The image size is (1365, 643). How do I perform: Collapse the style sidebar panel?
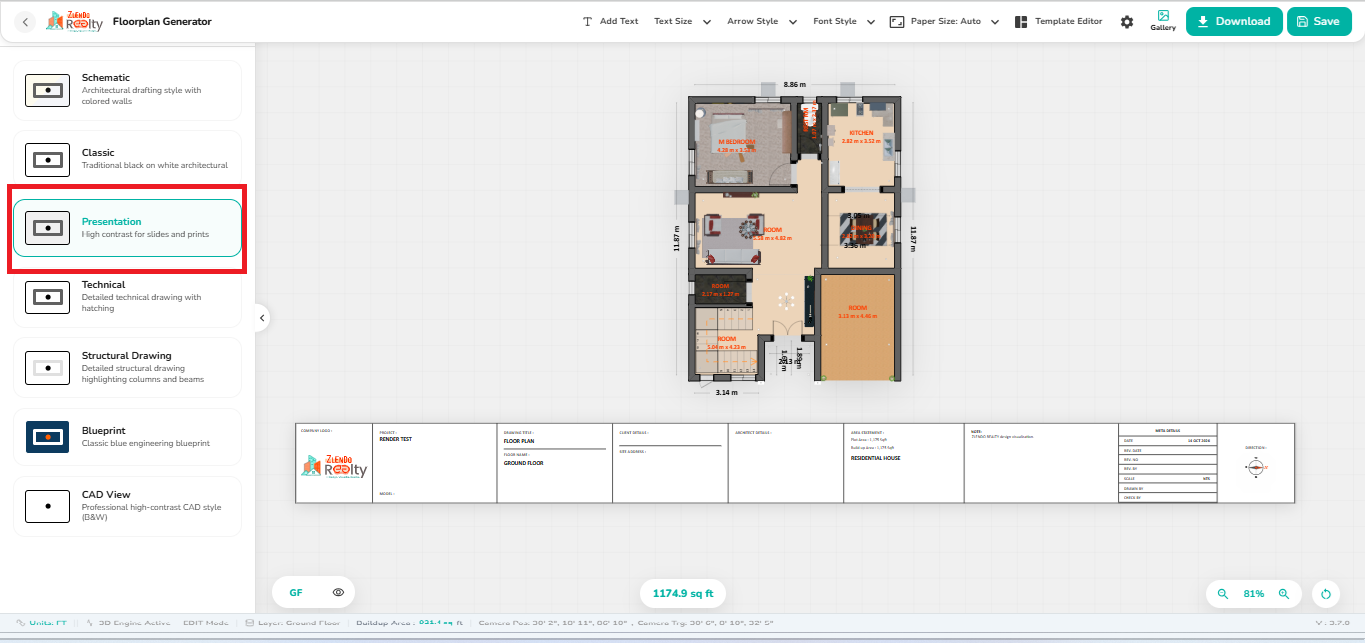click(261, 318)
